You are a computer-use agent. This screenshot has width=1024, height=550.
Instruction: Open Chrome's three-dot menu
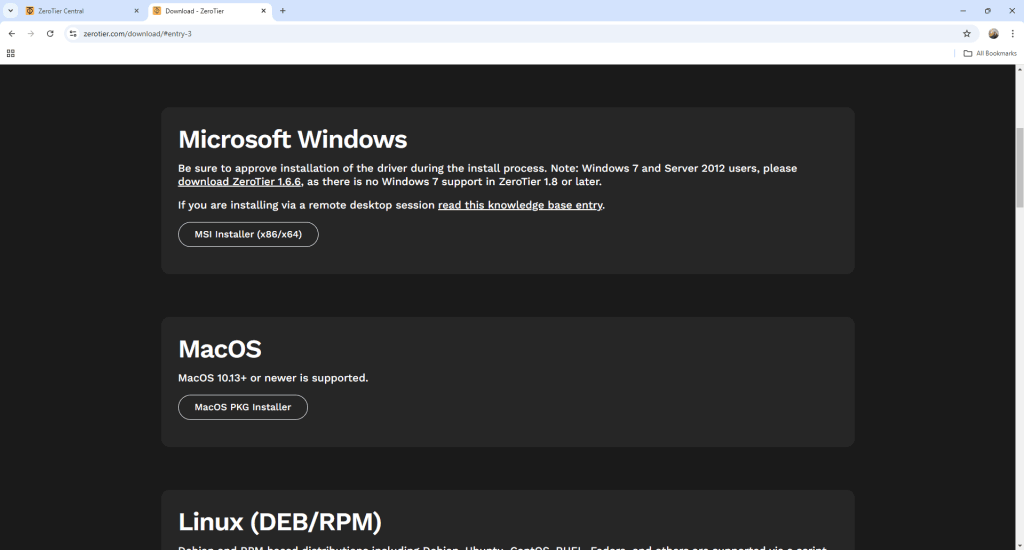[x=1013, y=33]
